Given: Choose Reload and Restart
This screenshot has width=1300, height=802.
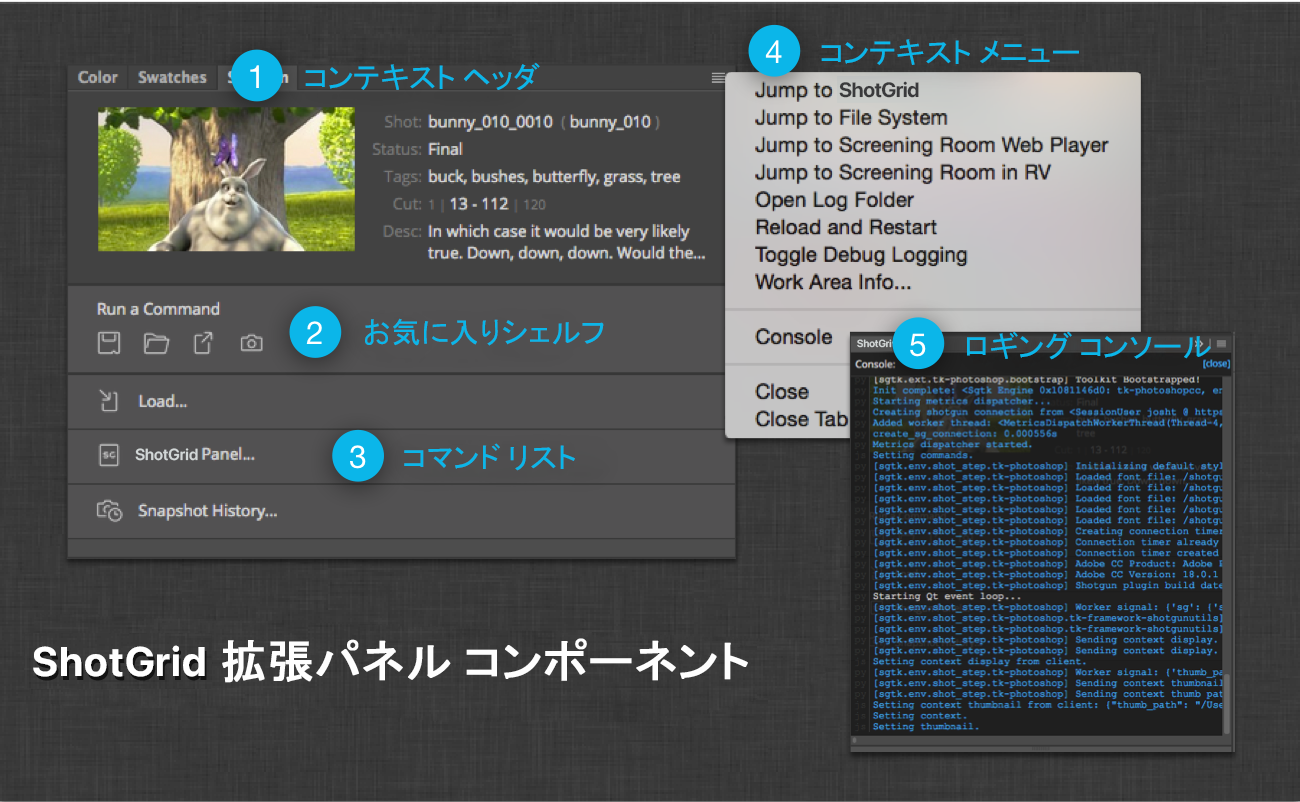Looking at the screenshot, I should (846, 227).
